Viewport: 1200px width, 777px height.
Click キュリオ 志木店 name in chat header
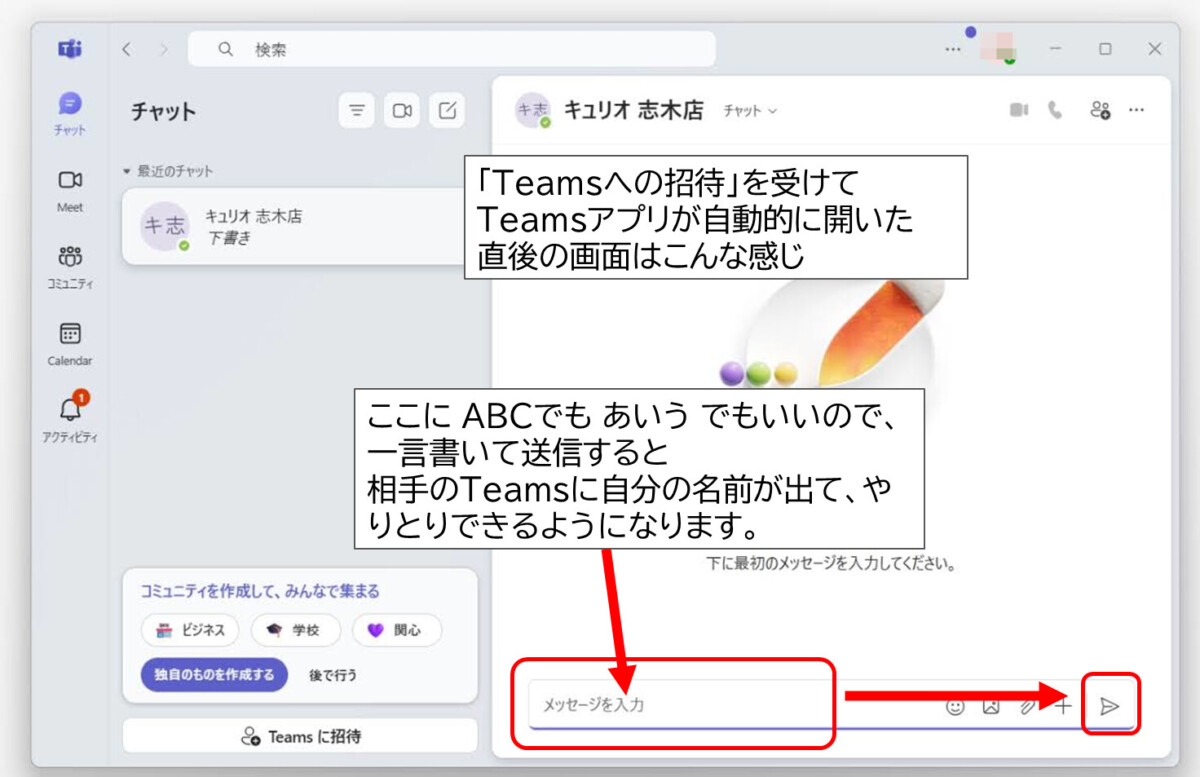coord(633,110)
